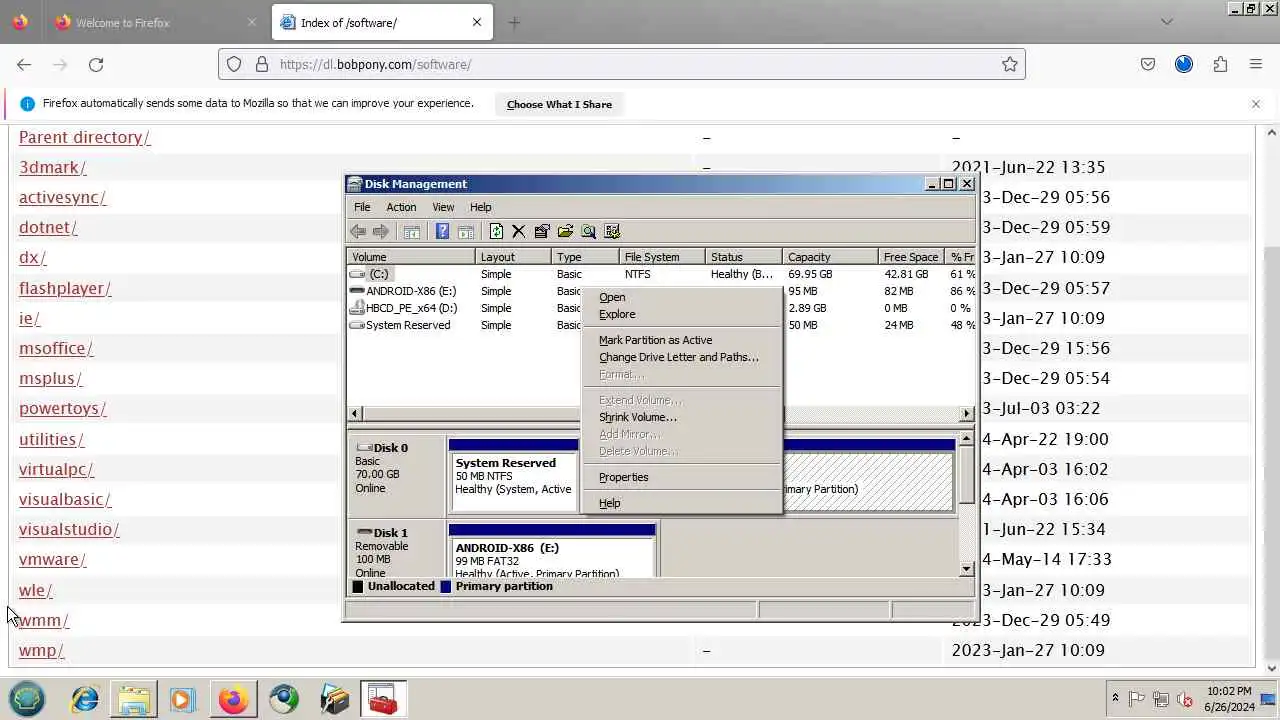Click the blue Help question-mark toolbar icon
Image resolution: width=1280 pixels, height=720 pixels.
coord(442,231)
